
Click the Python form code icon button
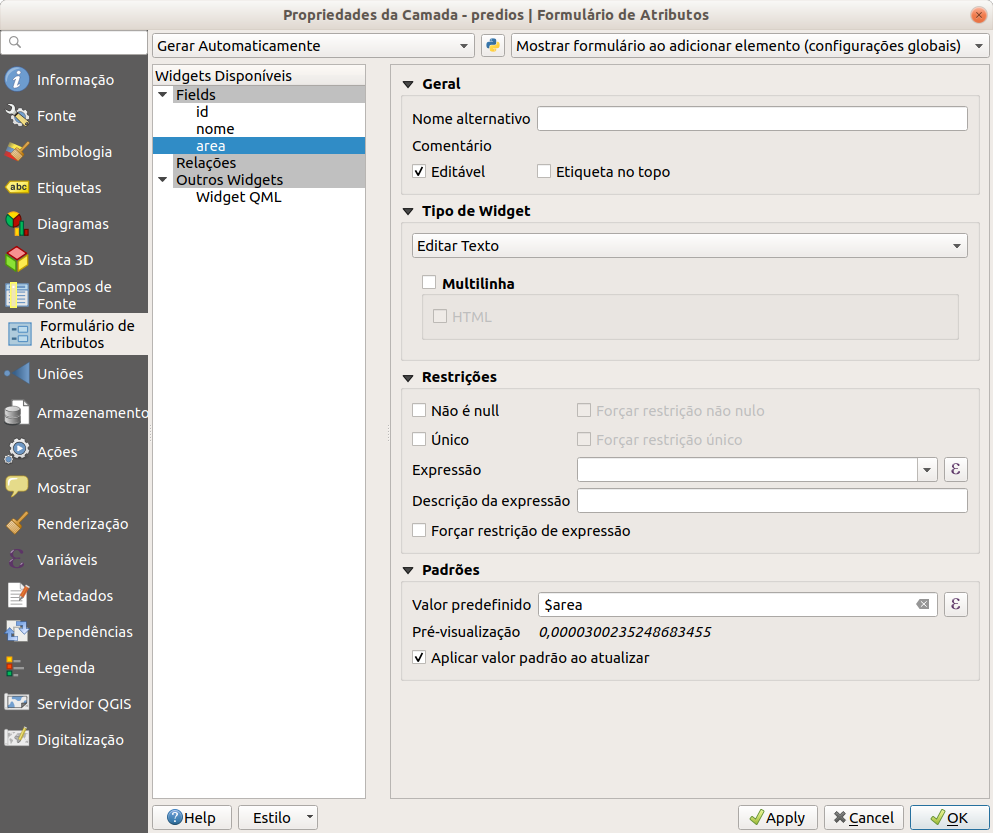(x=492, y=46)
